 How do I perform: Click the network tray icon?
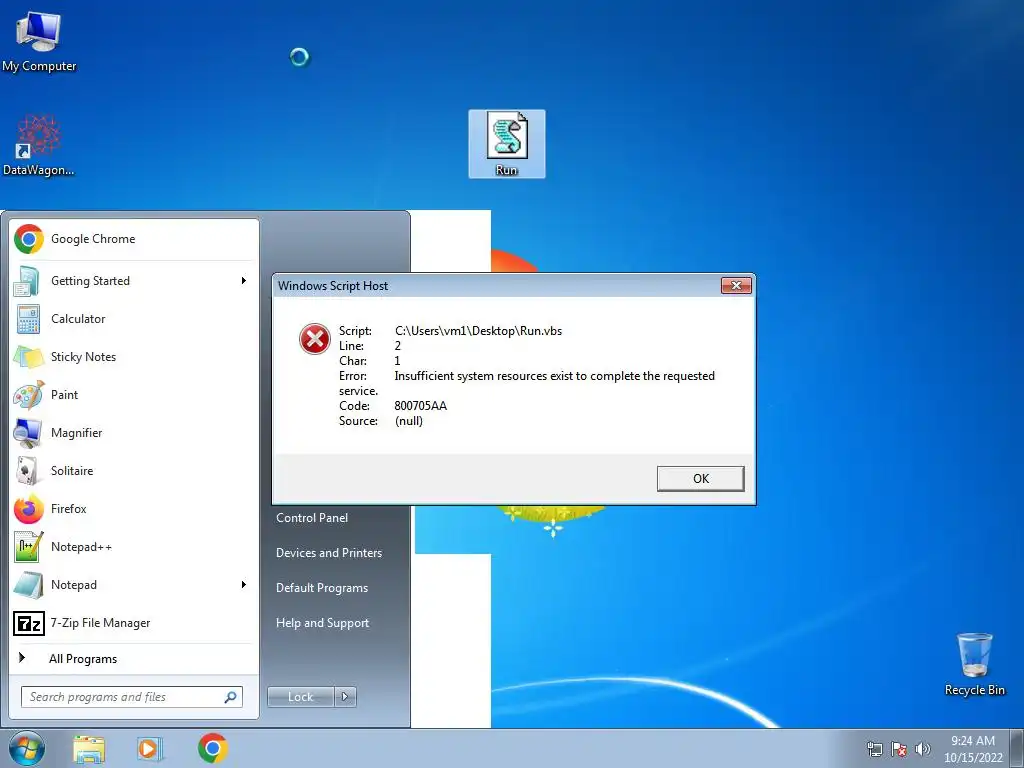(874, 749)
